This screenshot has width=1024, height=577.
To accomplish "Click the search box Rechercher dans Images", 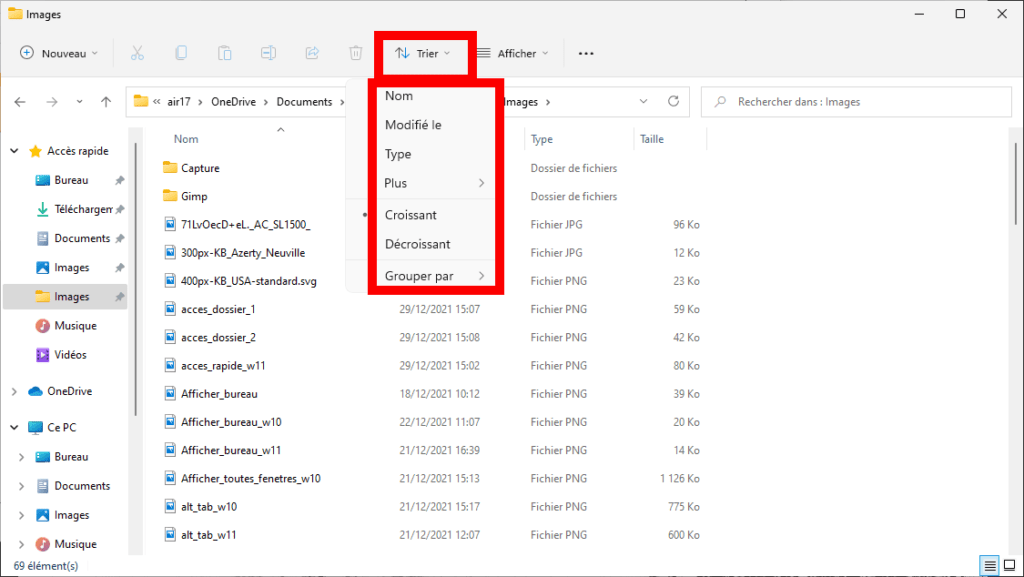I will tap(856, 102).
